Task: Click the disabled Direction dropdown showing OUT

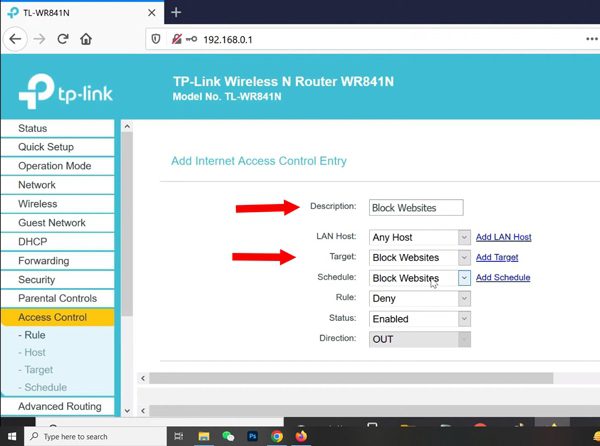Action: coord(420,339)
